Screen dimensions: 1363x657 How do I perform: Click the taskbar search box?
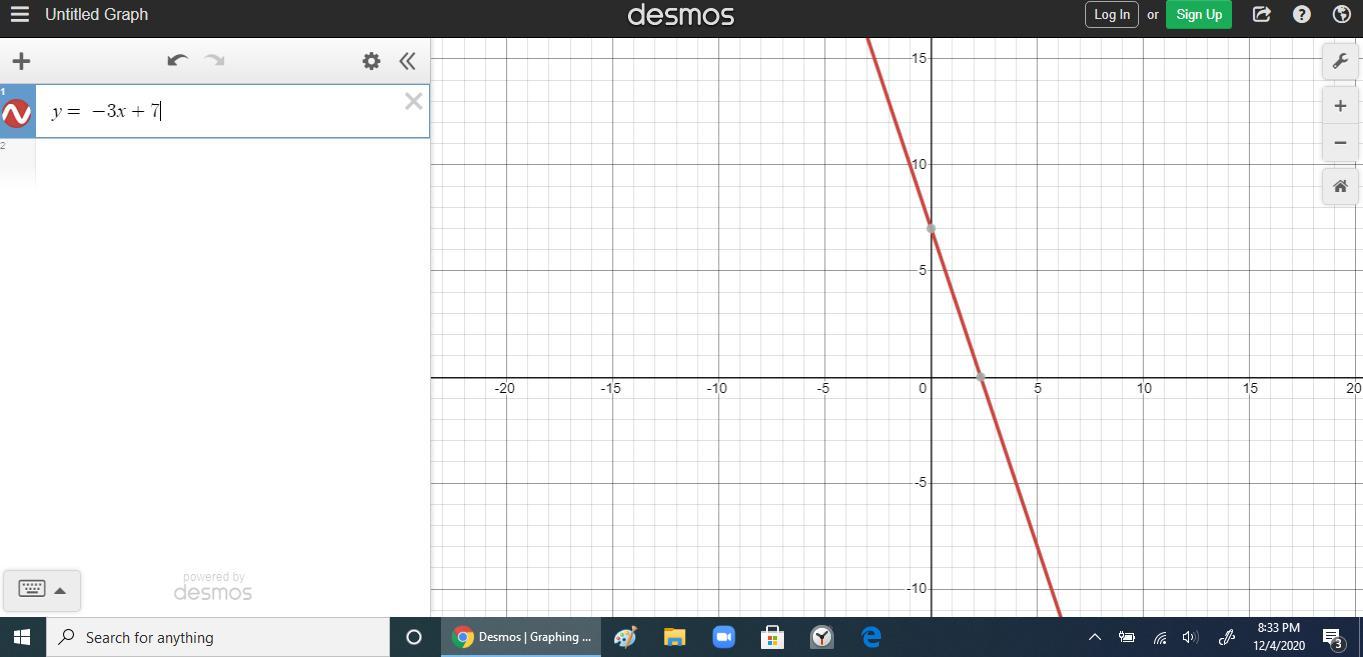coord(218,637)
